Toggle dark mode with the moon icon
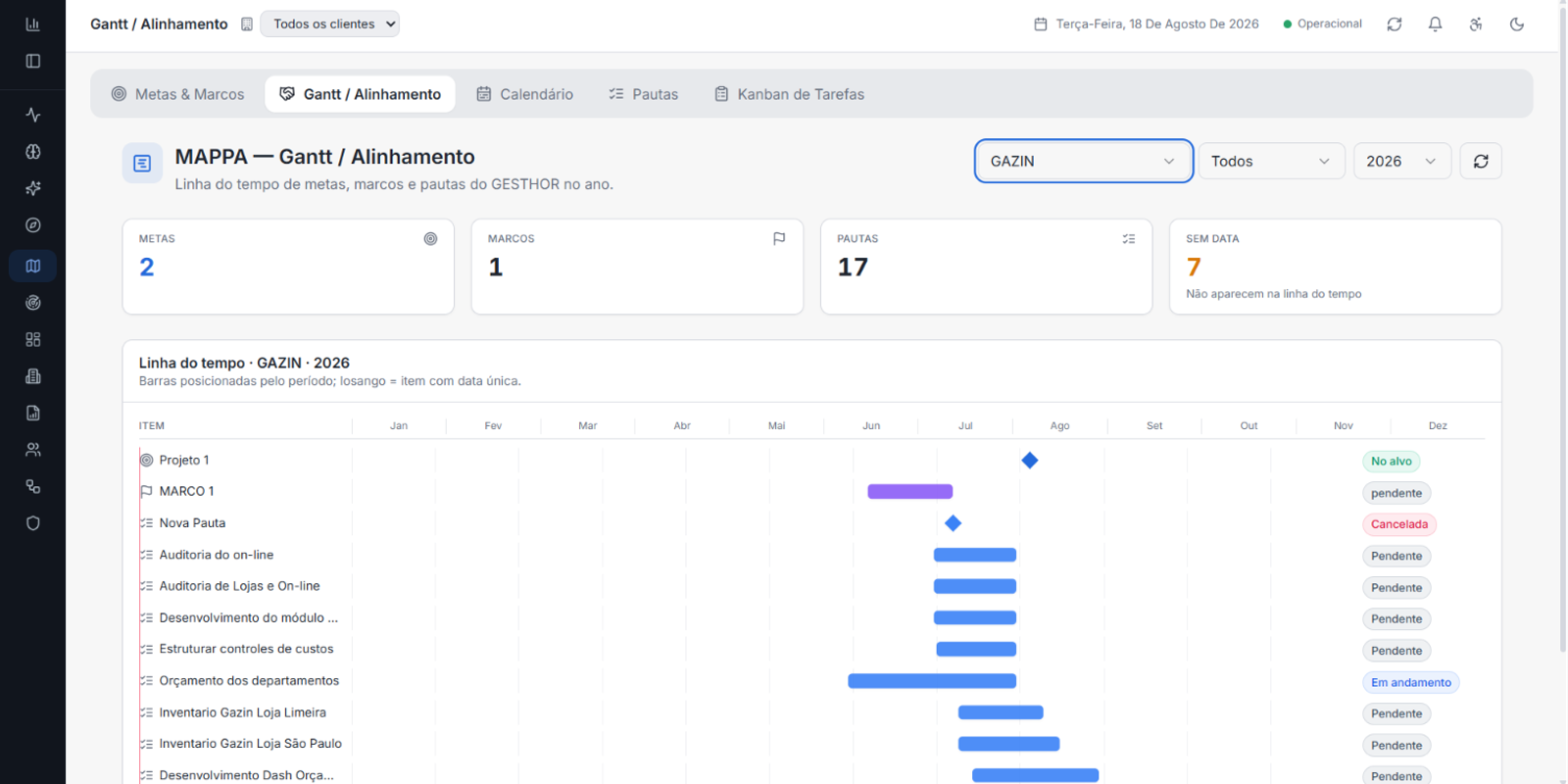This screenshot has width=1568, height=784. 1517,24
